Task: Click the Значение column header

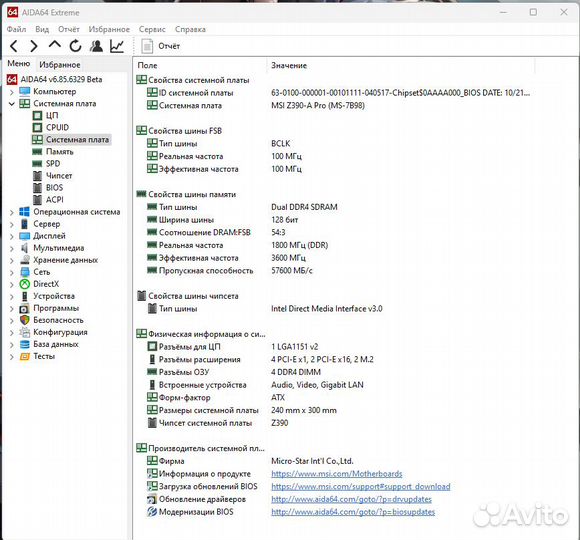Action: click(x=289, y=65)
